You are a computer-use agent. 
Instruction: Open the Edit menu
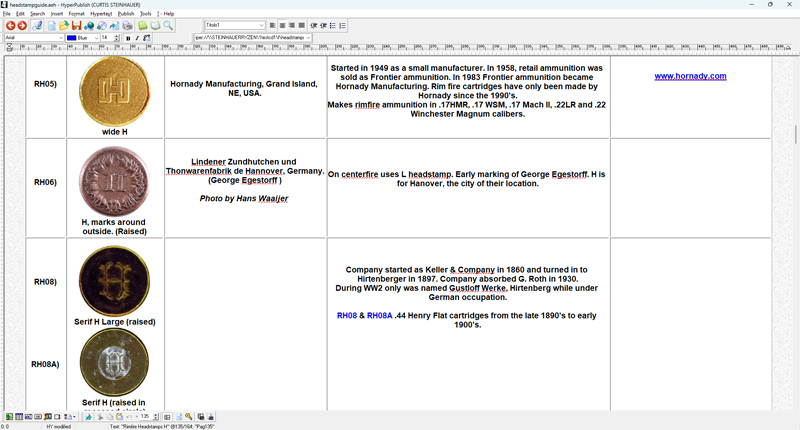click(20, 14)
